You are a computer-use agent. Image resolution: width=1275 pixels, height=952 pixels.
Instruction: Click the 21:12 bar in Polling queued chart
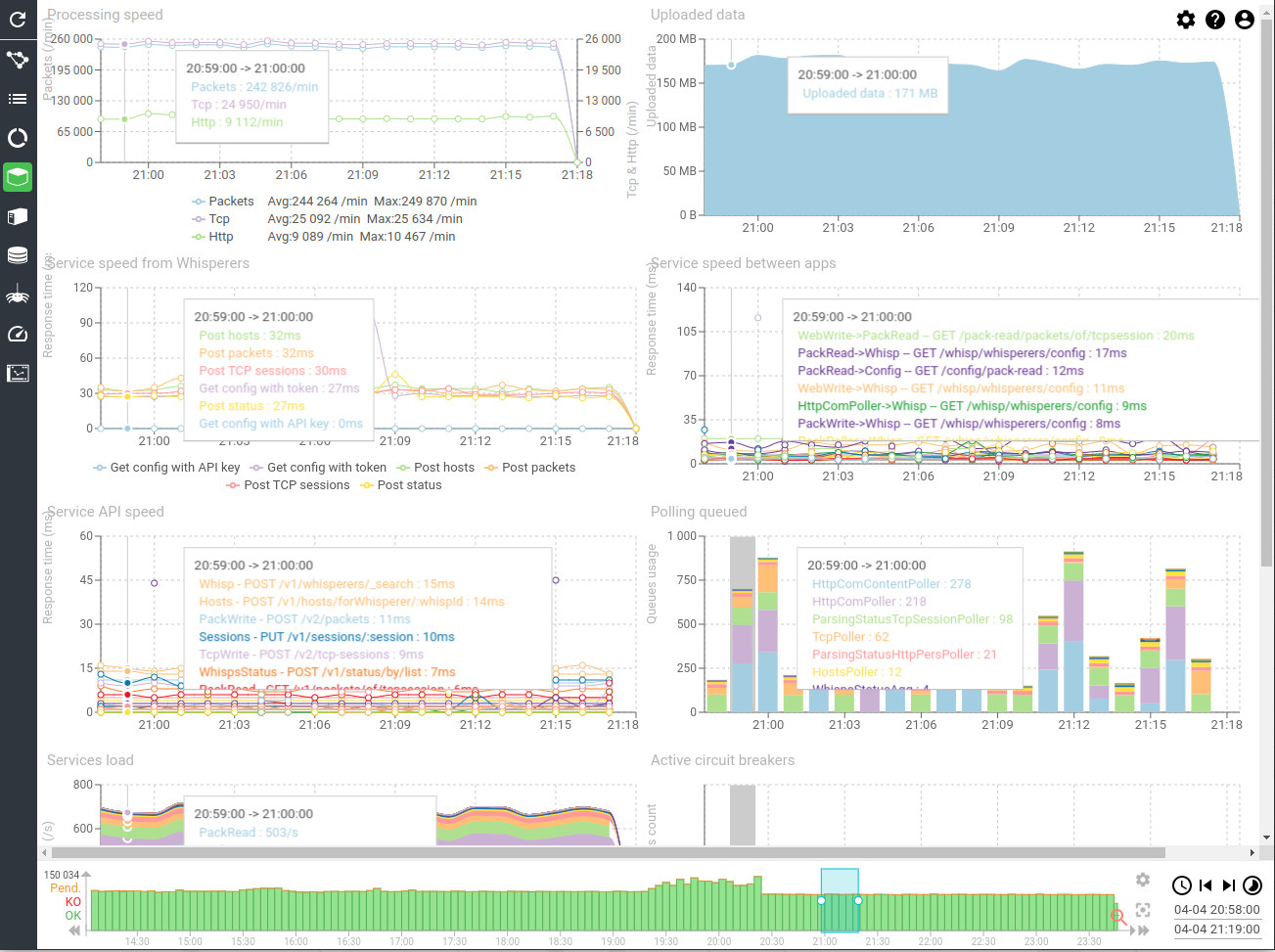point(1073,632)
